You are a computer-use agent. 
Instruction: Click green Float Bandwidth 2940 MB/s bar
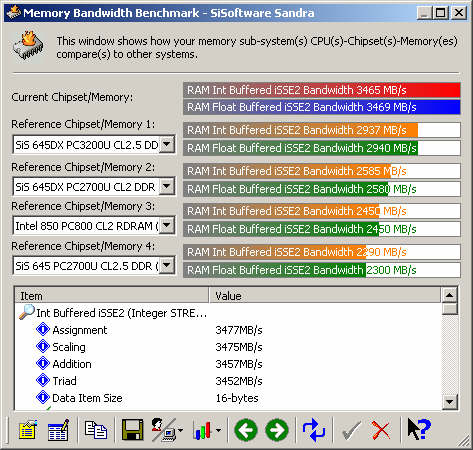[322, 148]
